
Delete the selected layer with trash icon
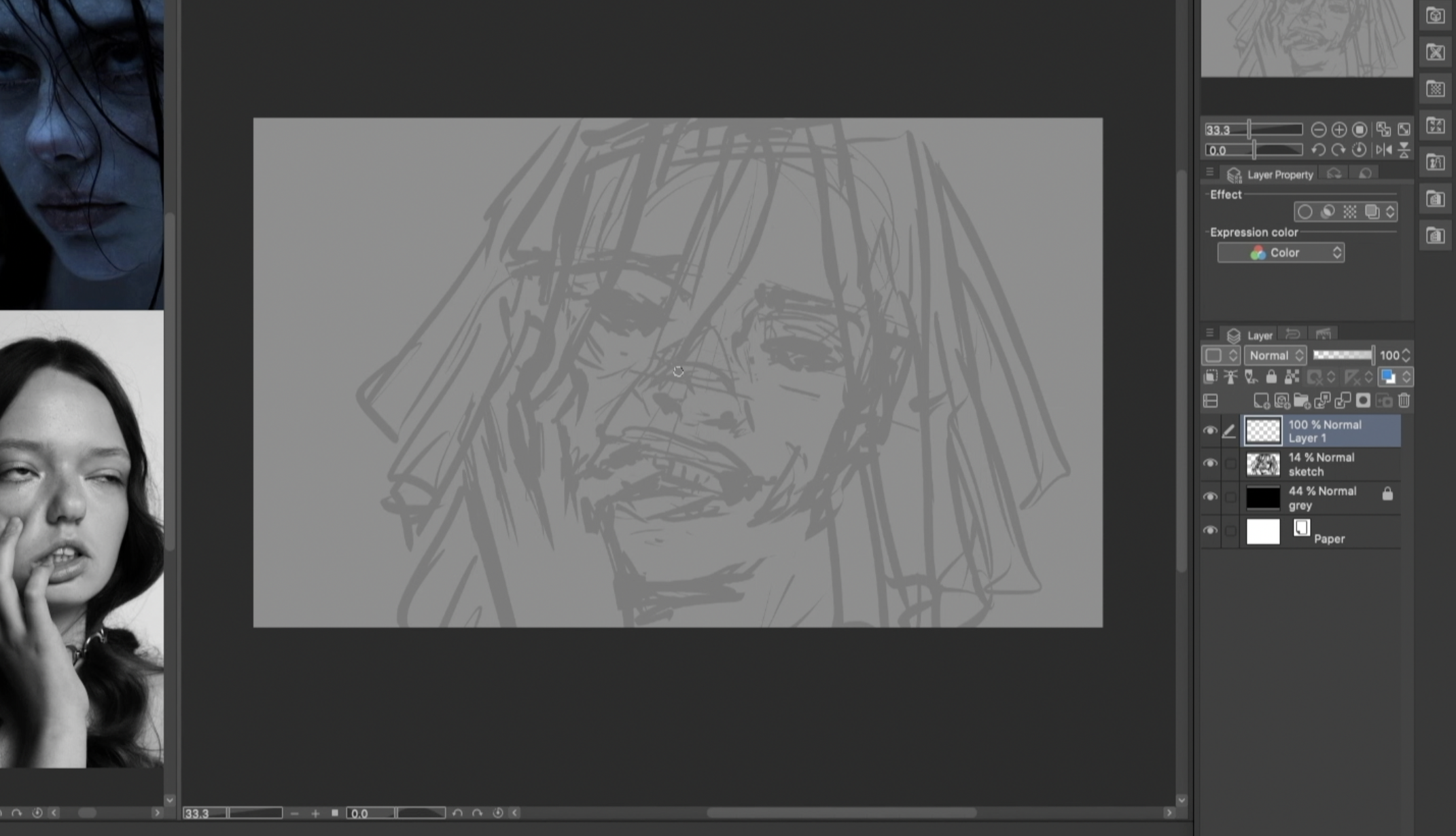click(x=1404, y=401)
